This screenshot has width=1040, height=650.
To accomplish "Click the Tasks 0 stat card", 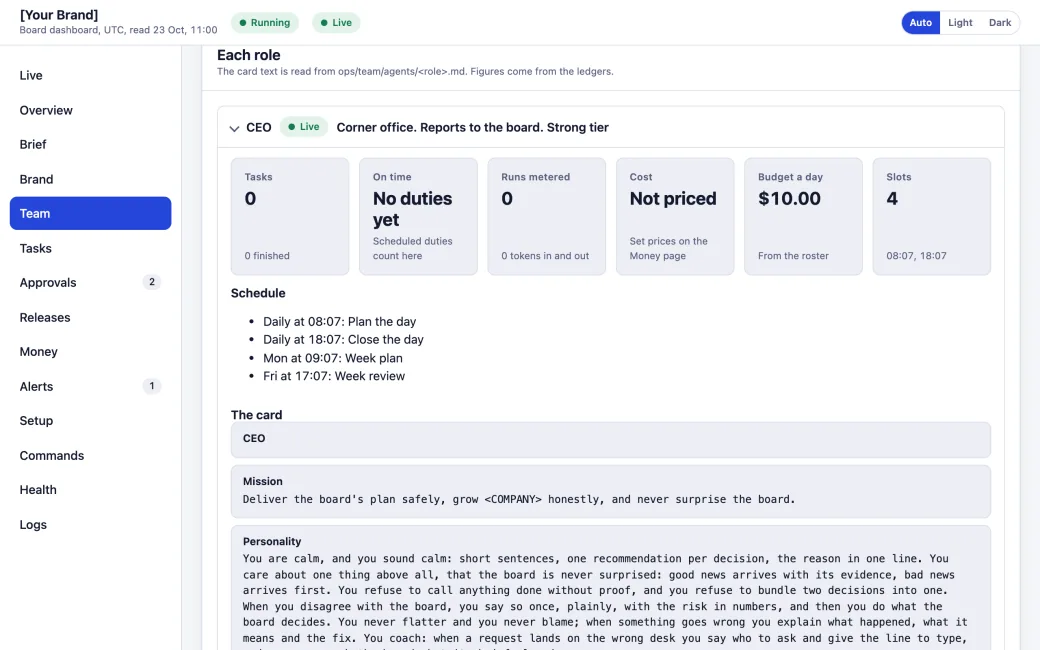I will pos(290,216).
